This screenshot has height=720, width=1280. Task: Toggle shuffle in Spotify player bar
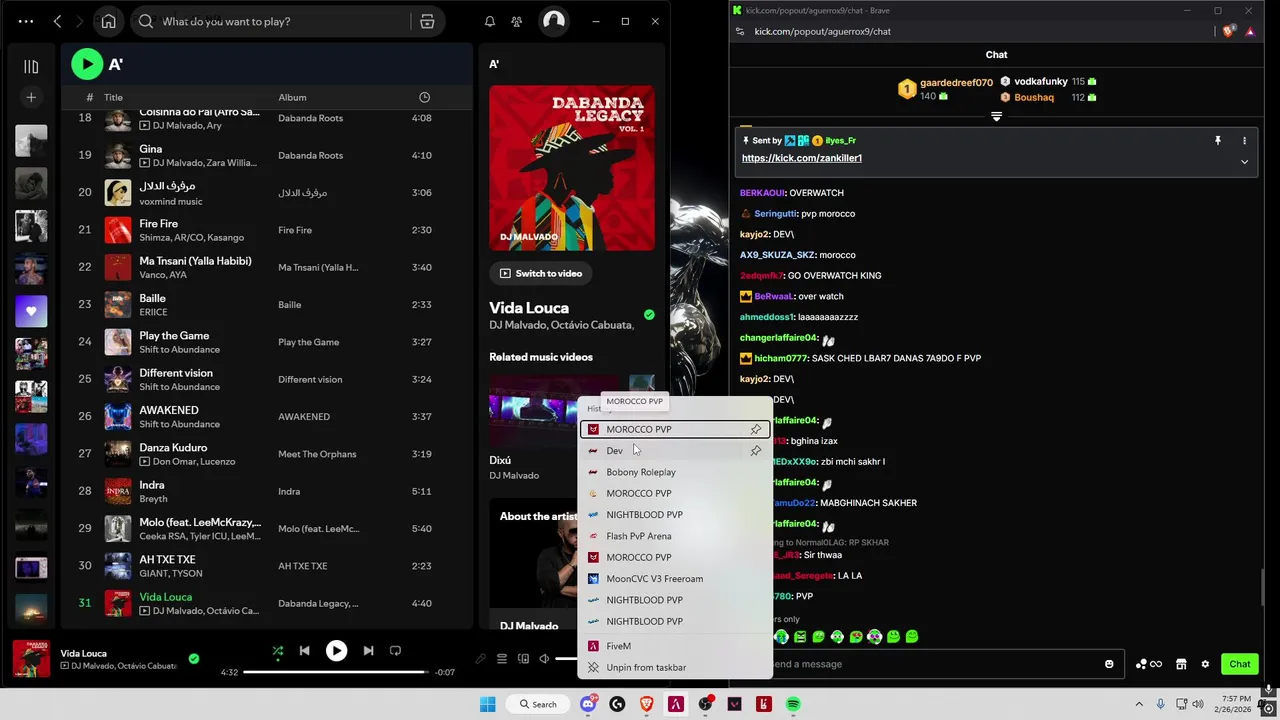(x=278, y=651)
